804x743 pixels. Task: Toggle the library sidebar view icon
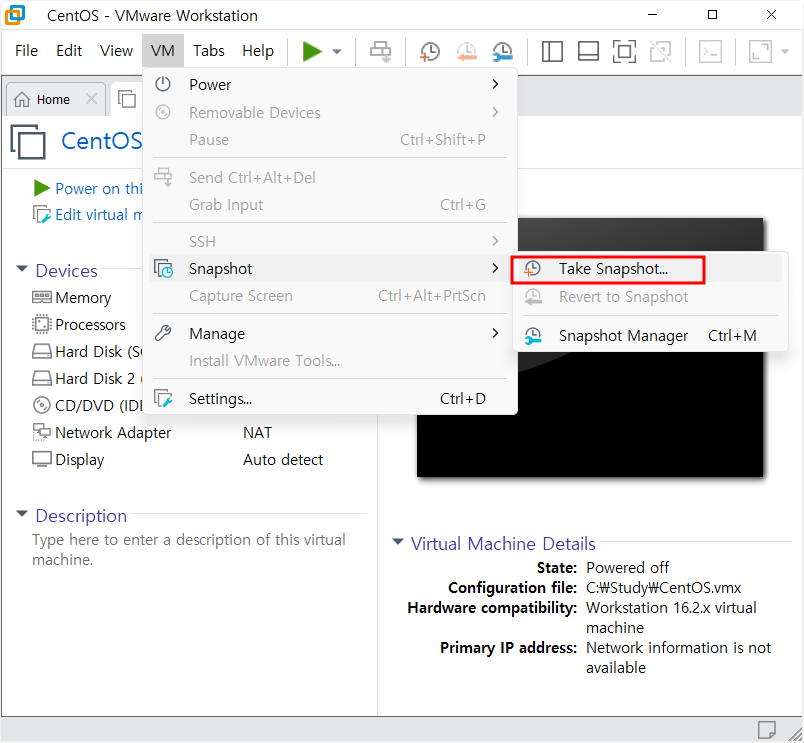tap(552, 51)
